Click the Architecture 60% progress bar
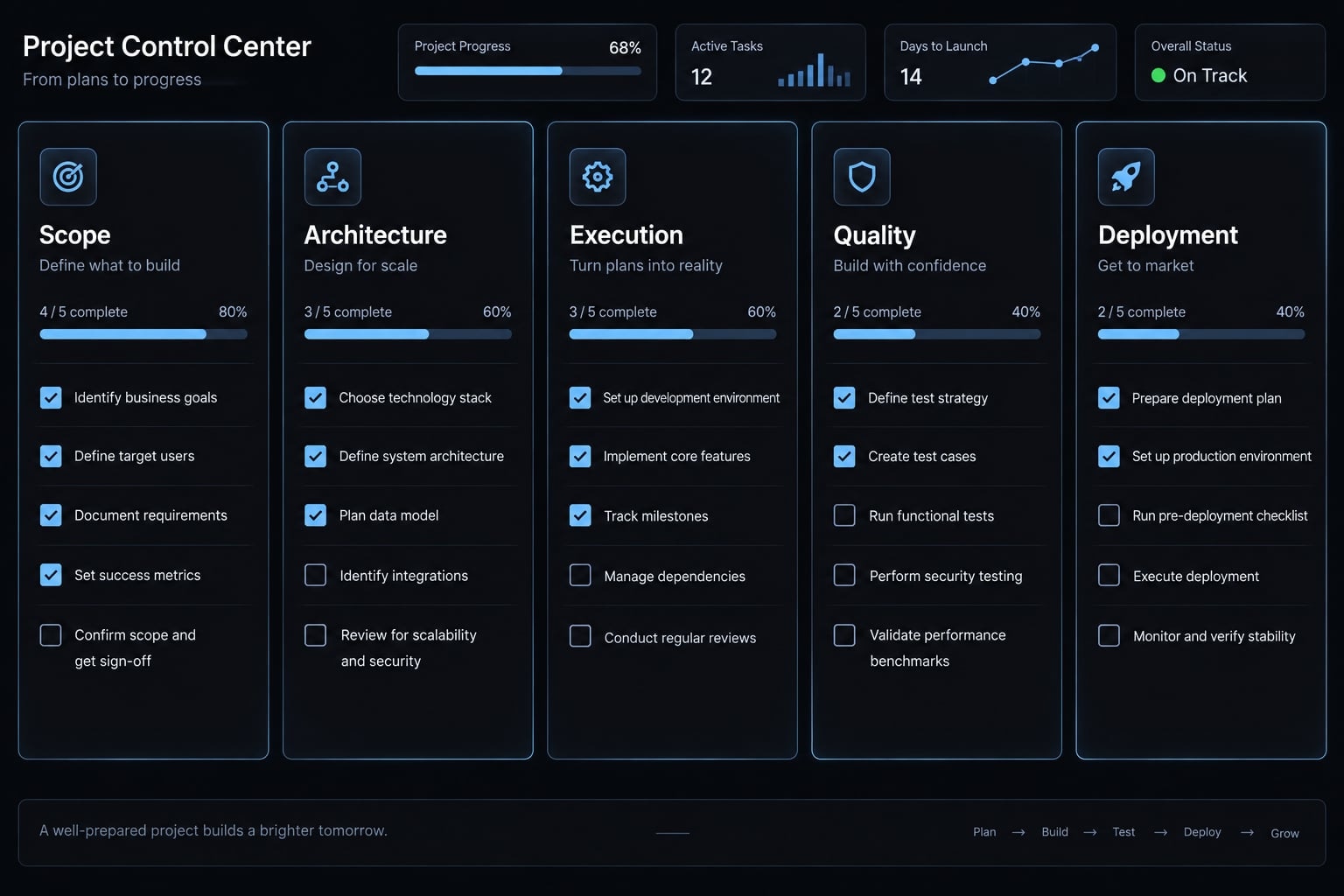 point(408,334)
